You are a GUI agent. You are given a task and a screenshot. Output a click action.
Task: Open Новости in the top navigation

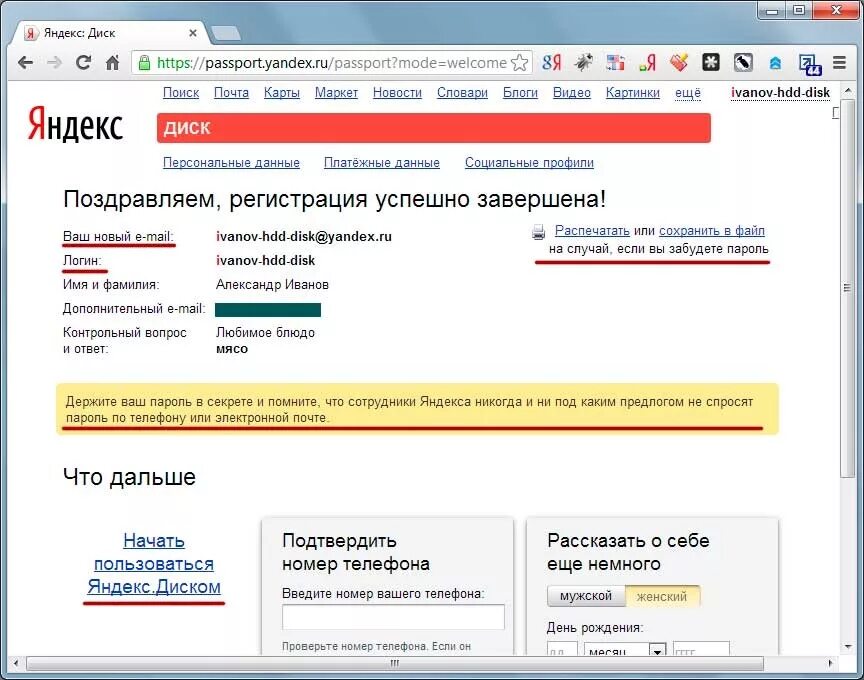(x=397, y=93)
